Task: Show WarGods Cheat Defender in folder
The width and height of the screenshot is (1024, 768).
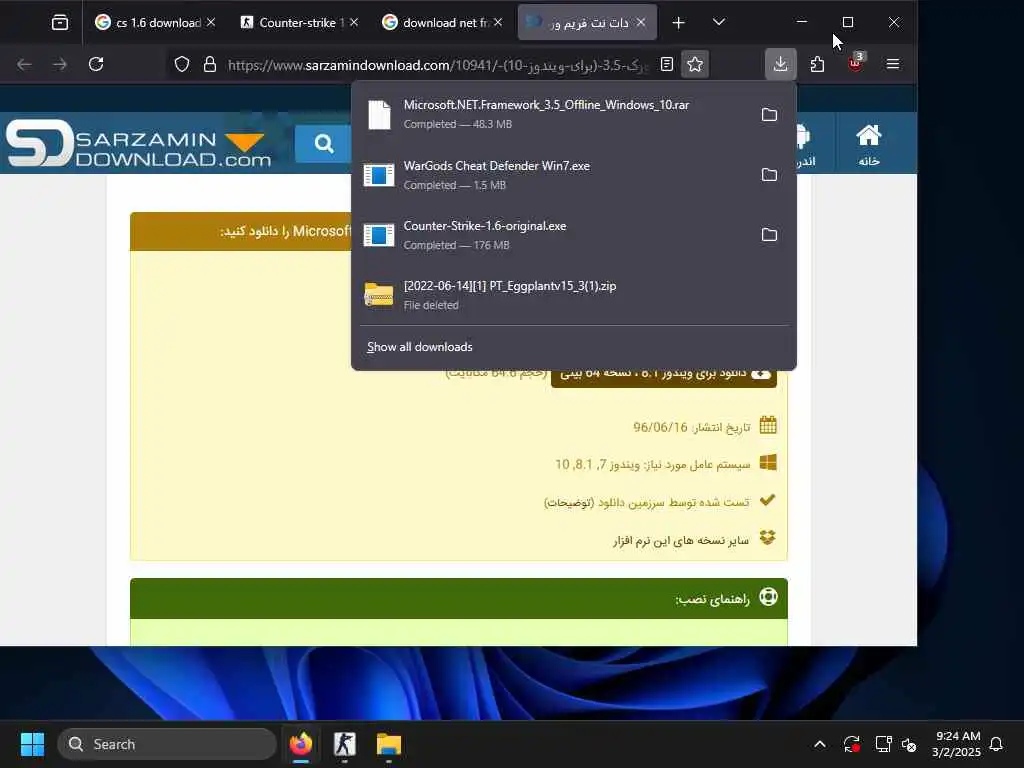Action: coord(769,175)
